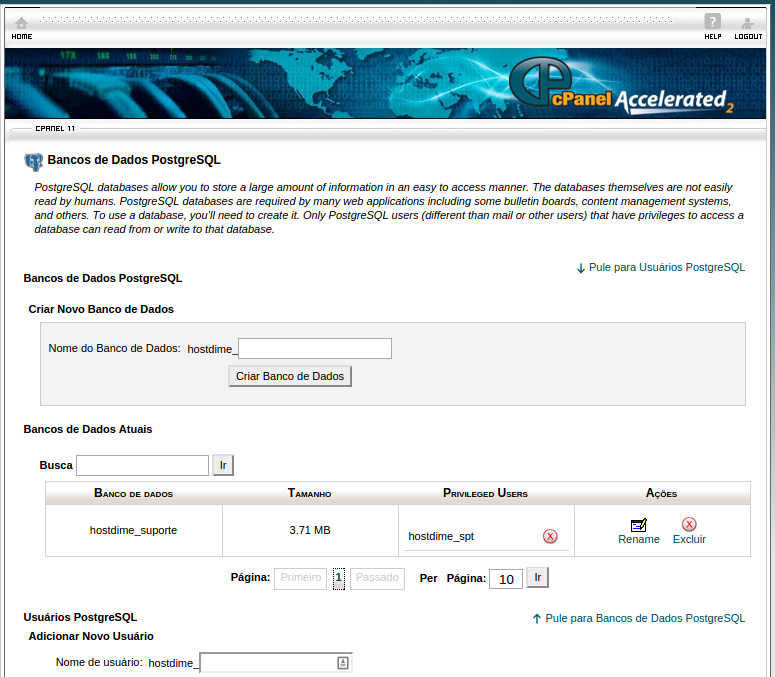
Task: Focus the Nome de usuário input field
Action: tap(275, 663)
